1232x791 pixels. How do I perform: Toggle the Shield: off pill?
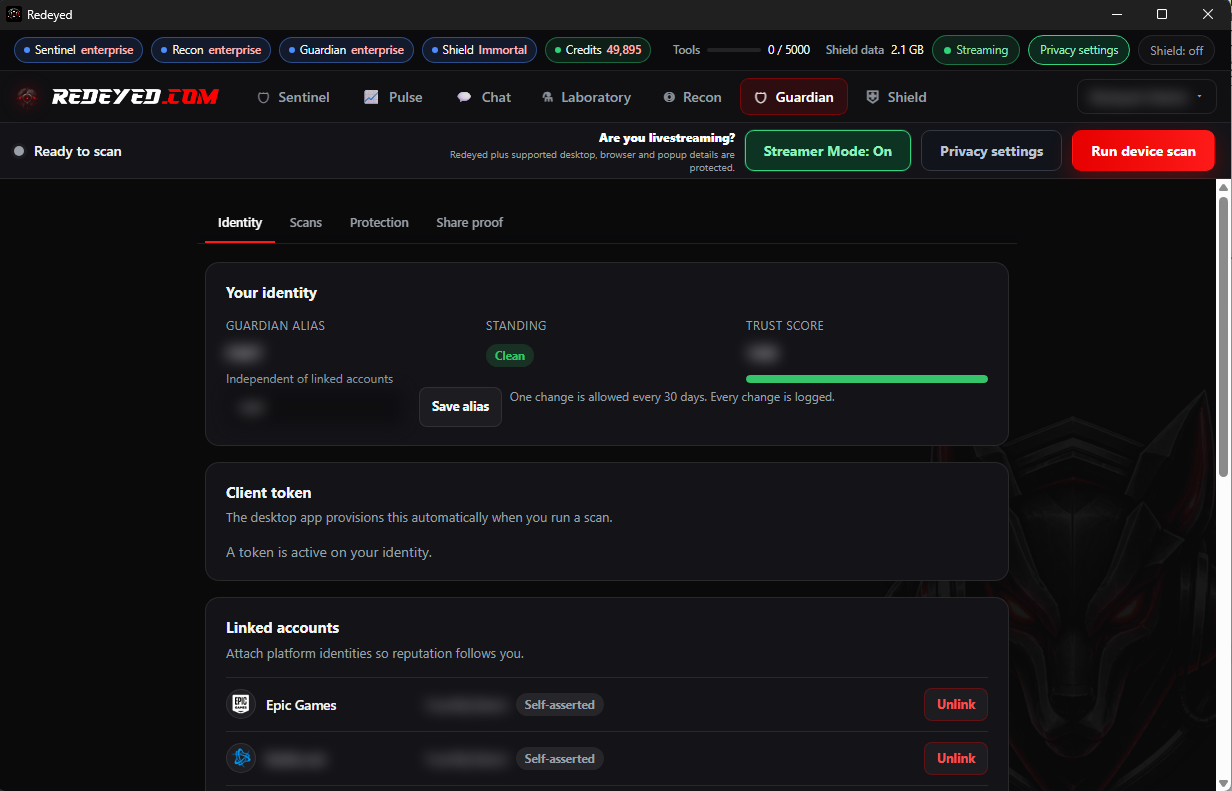click(1176, 50)
